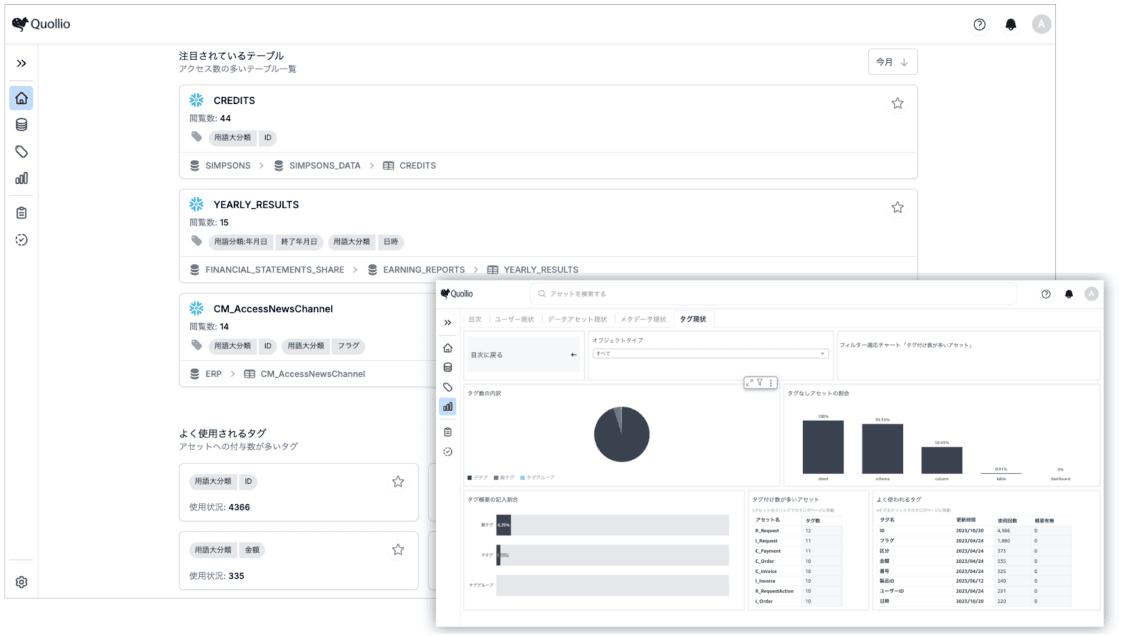Open the 今月 period dropdown

point(892,62)
